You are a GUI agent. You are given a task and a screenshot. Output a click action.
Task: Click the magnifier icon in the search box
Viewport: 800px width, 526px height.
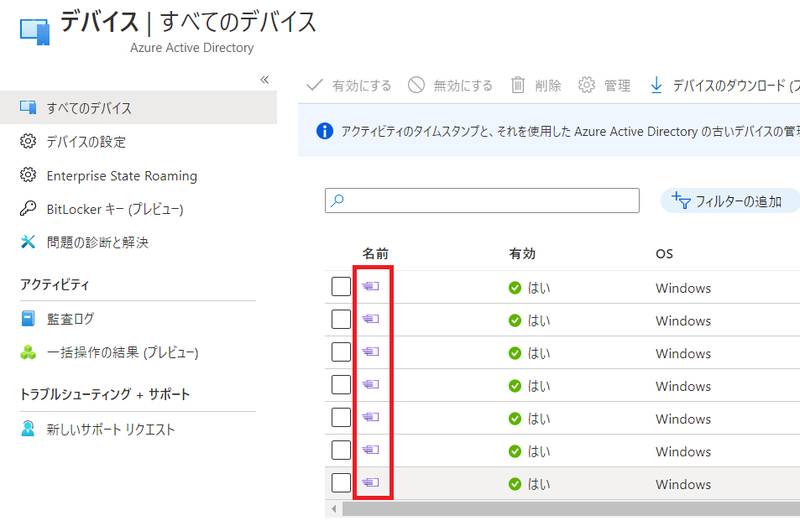click(x=337, y=201)
